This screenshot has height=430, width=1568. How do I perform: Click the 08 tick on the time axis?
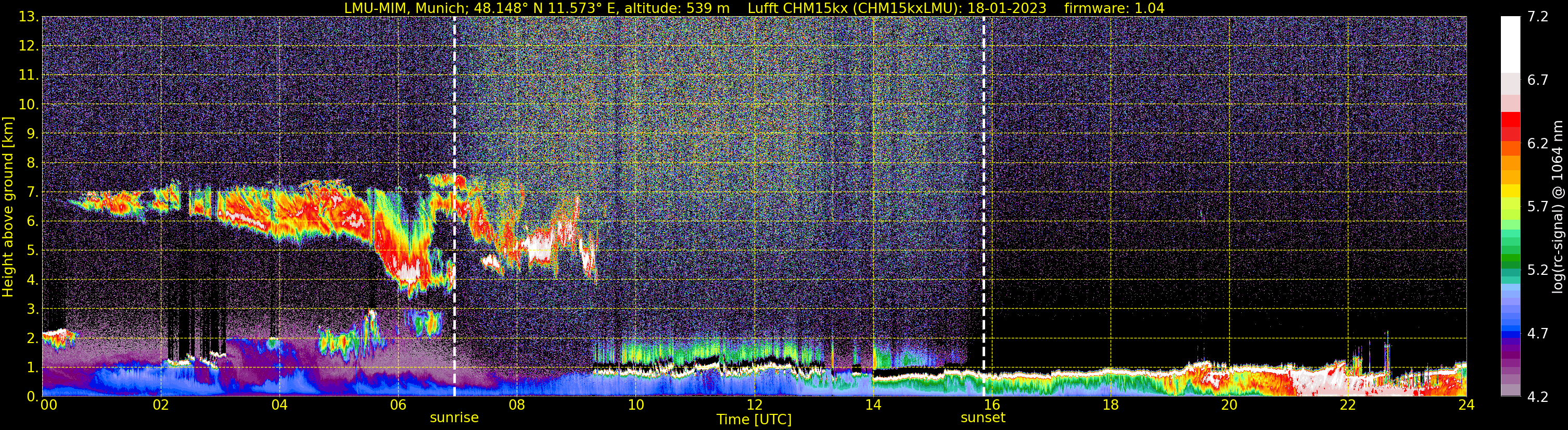pos(517,406)
